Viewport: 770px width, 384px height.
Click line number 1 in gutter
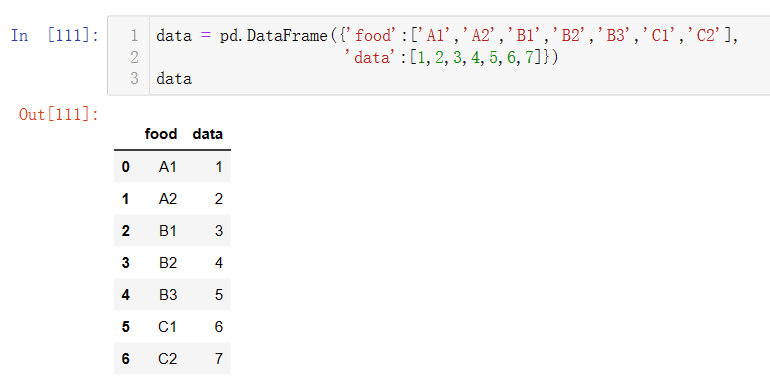[x=134, y=36]
